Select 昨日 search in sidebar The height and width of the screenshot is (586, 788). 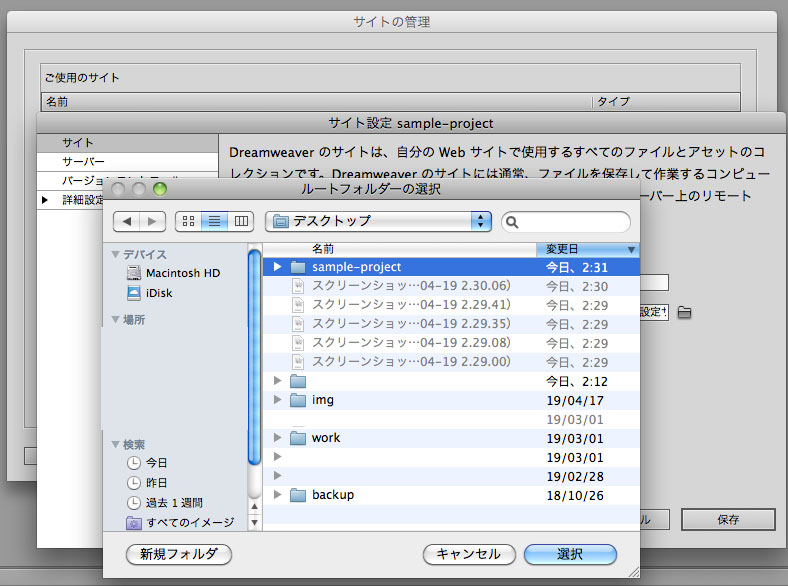coord(147,483)
